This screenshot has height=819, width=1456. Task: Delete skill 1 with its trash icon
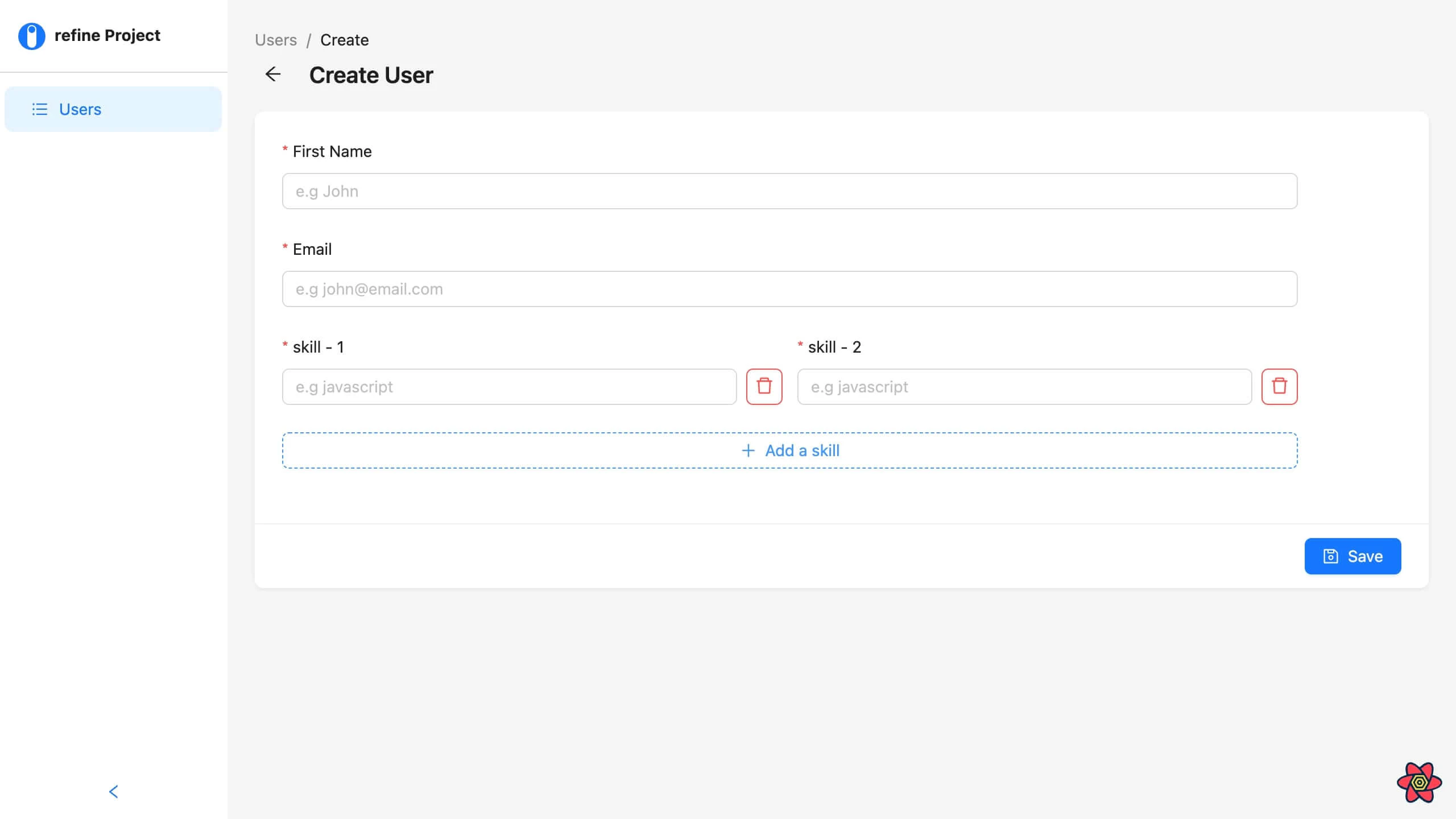coord(764,387)
